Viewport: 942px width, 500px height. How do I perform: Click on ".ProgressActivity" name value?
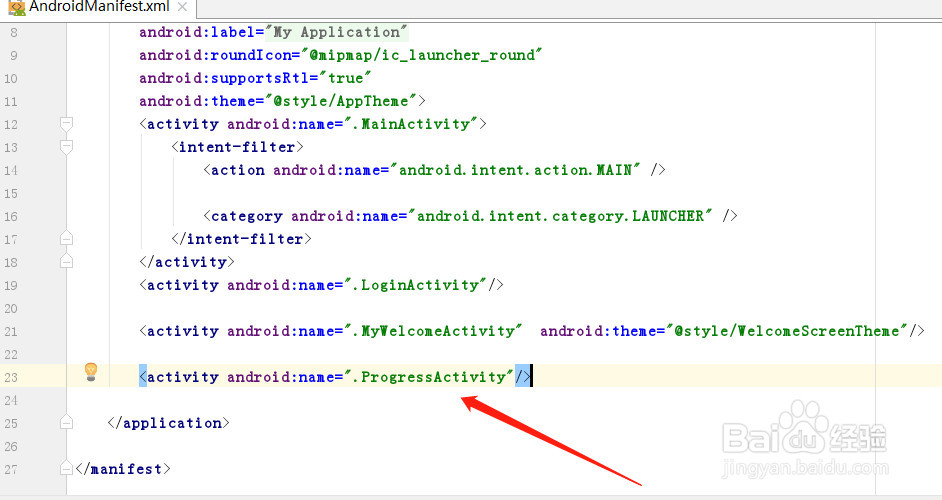tap(429, 377)
